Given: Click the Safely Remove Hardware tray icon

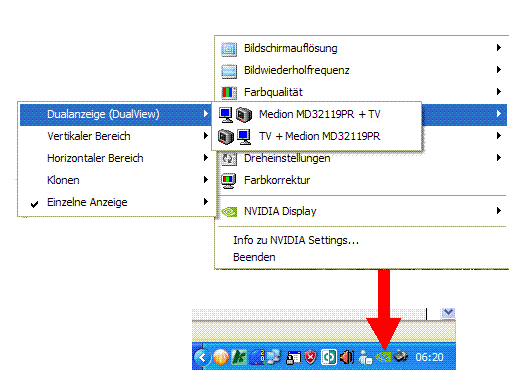Looking at the screenshot, I should pyautogui.click(x=401, y=356).
